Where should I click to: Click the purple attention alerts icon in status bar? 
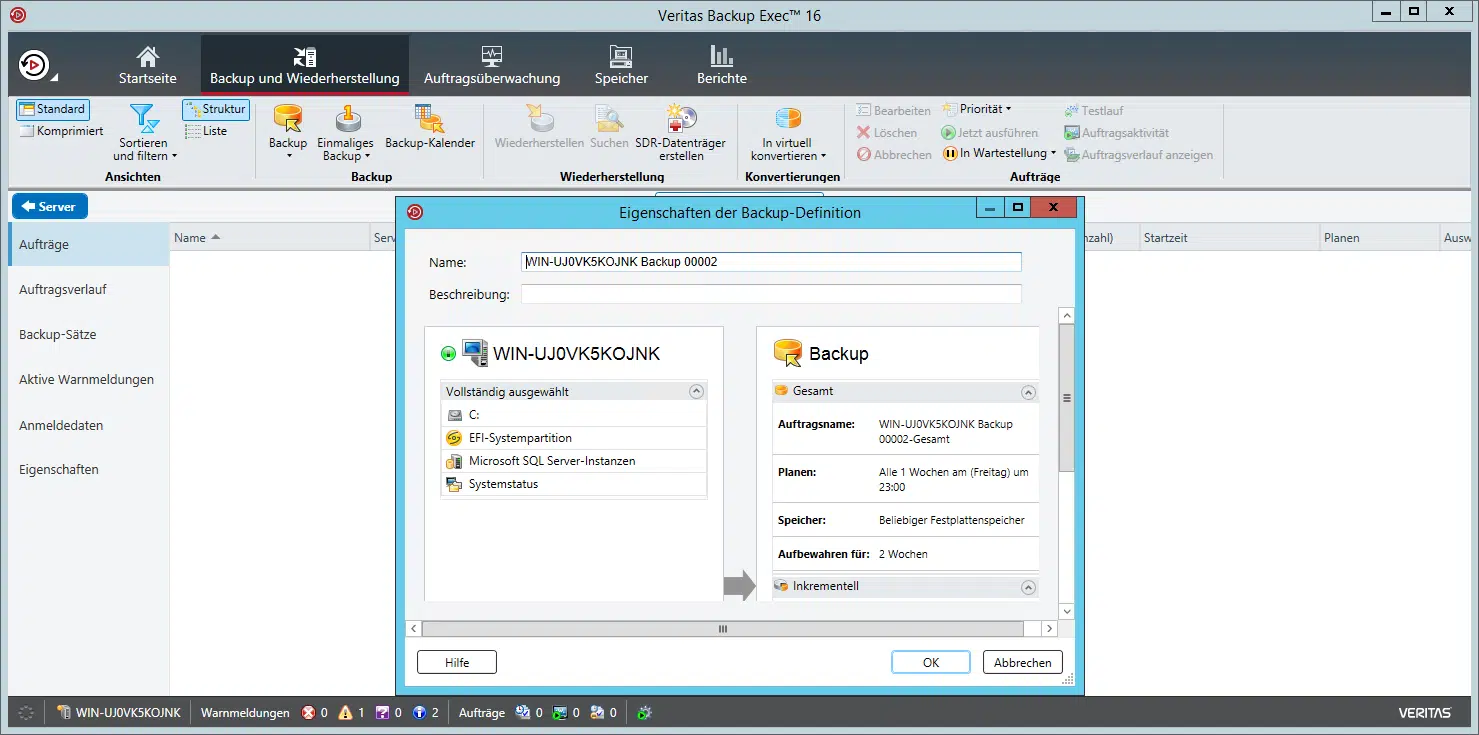click(x=382, y=713)
